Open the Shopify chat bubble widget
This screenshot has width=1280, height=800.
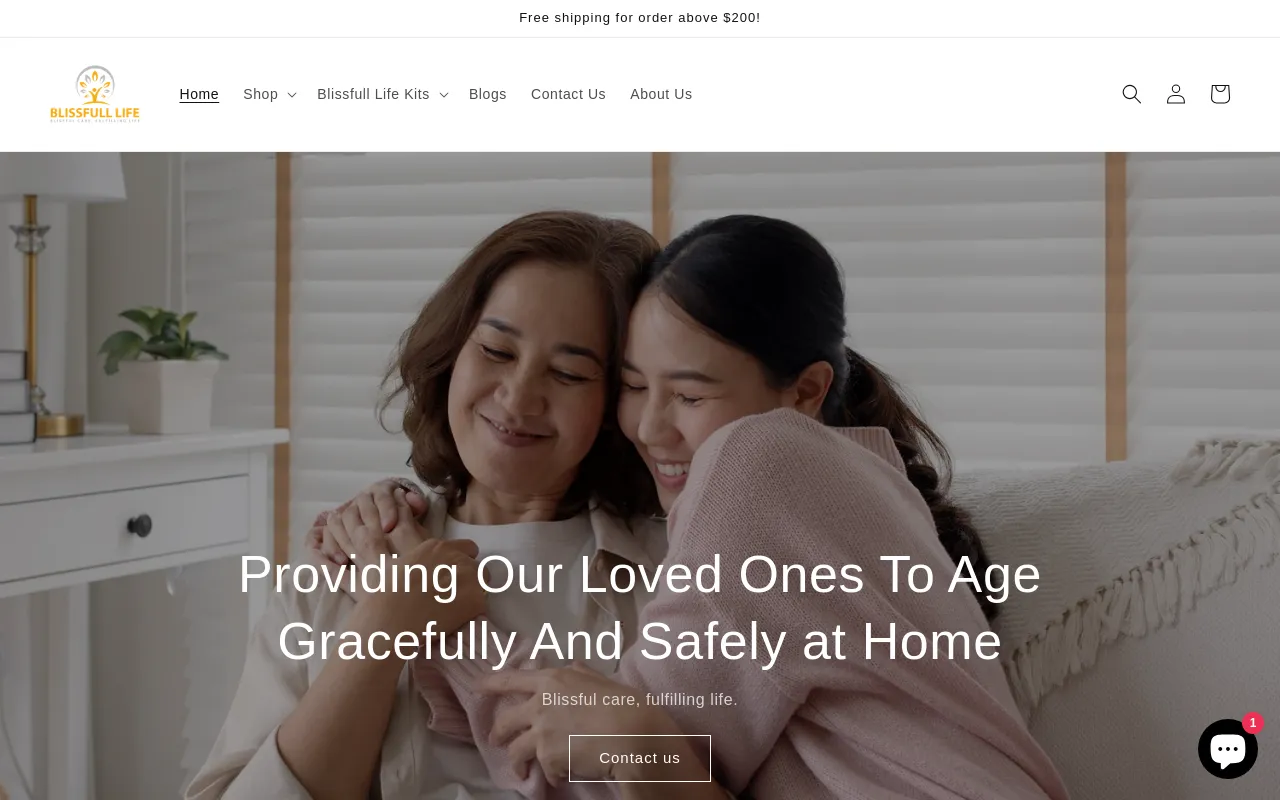click(x=1228, y=749)
